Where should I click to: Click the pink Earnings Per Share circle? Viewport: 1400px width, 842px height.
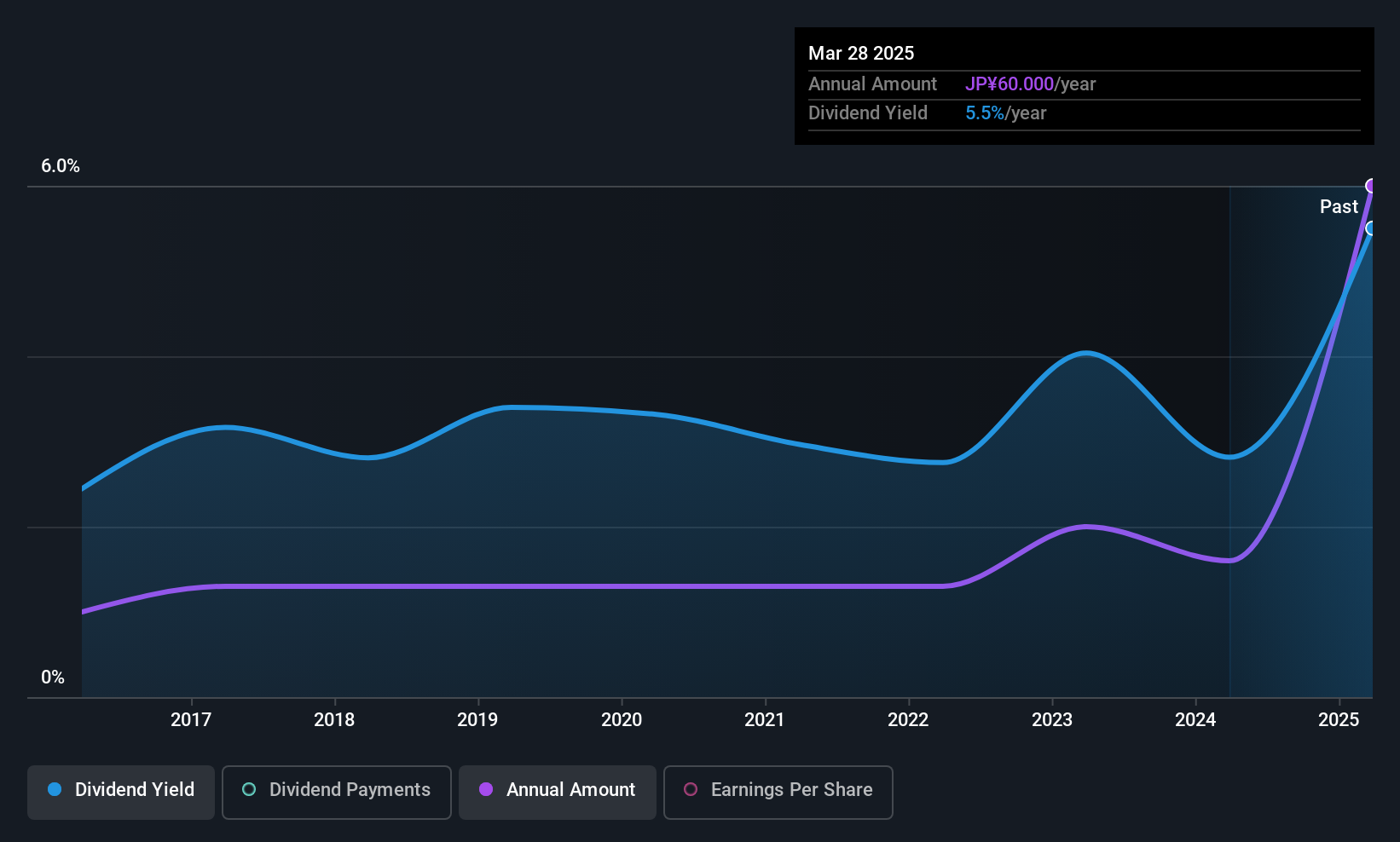click(x=691, y=789)
